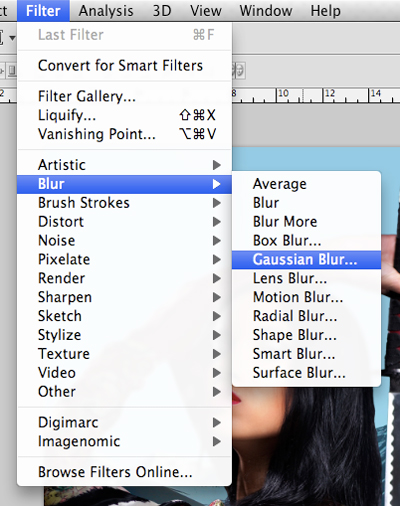400x506 pixels.
Task: Choose Convert for Smart Filters
Action: 124,65
